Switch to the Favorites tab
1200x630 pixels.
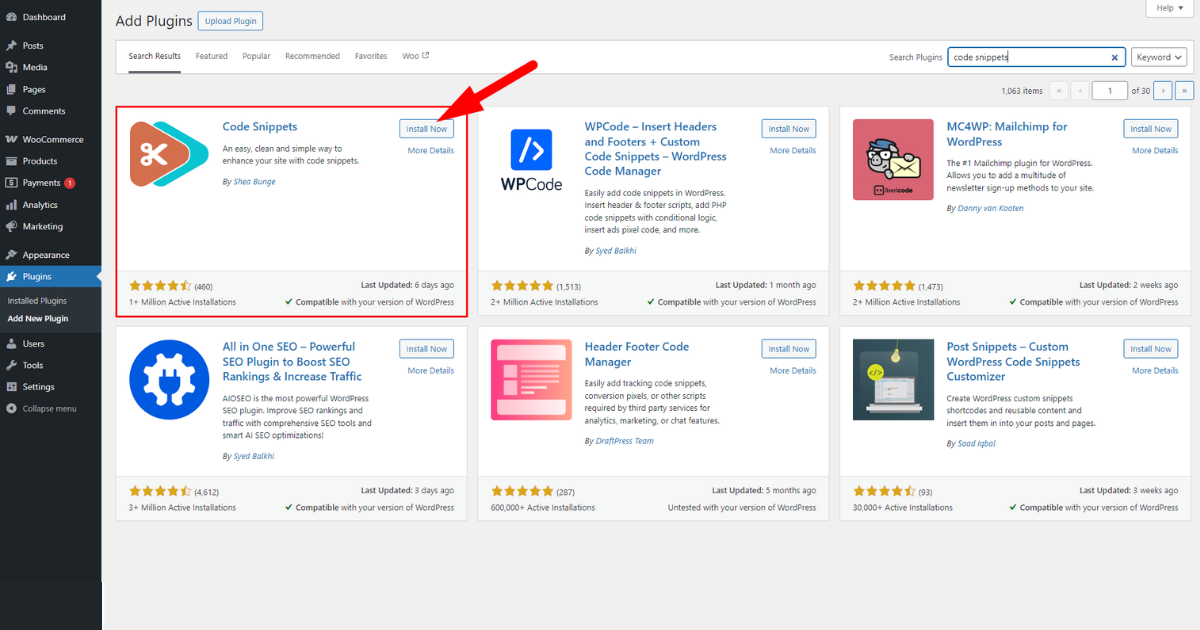click(371, 56)
